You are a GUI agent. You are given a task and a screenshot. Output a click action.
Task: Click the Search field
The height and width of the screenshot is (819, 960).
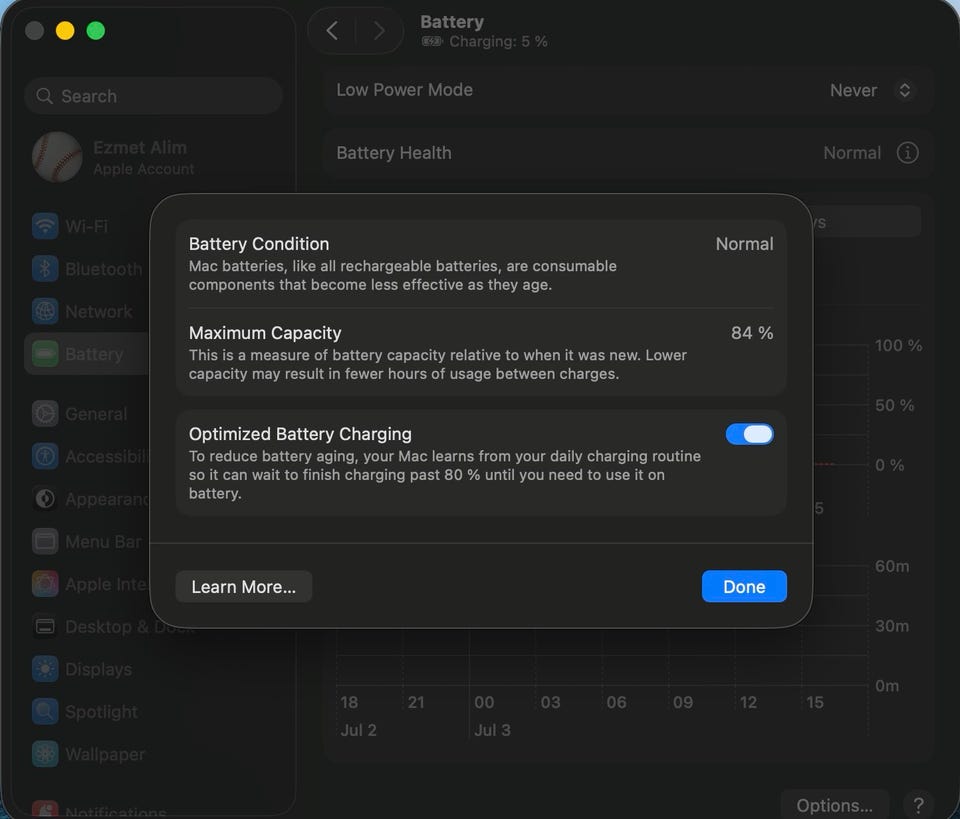tap(154, 96)
